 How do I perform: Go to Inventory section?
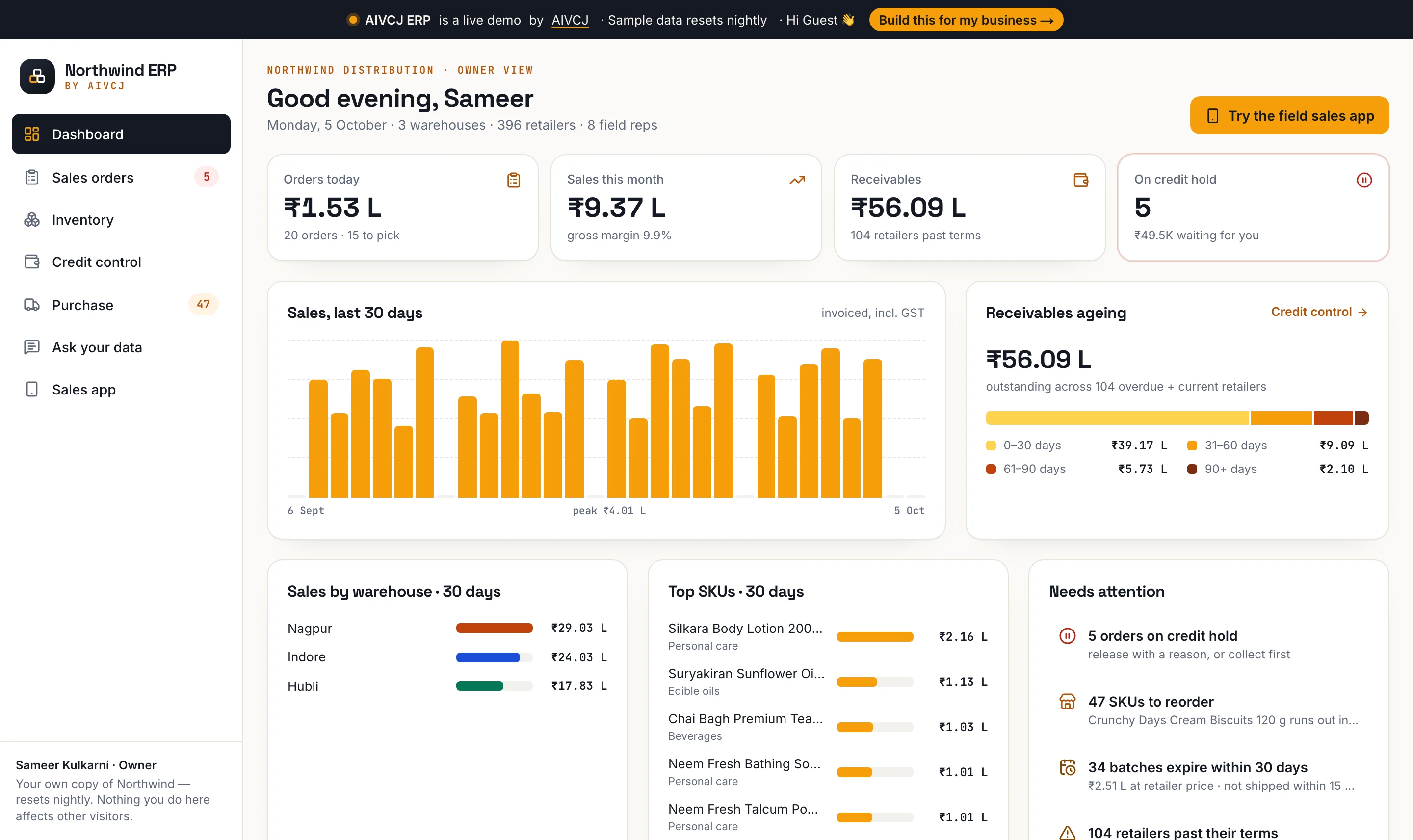tap(121, 220)
